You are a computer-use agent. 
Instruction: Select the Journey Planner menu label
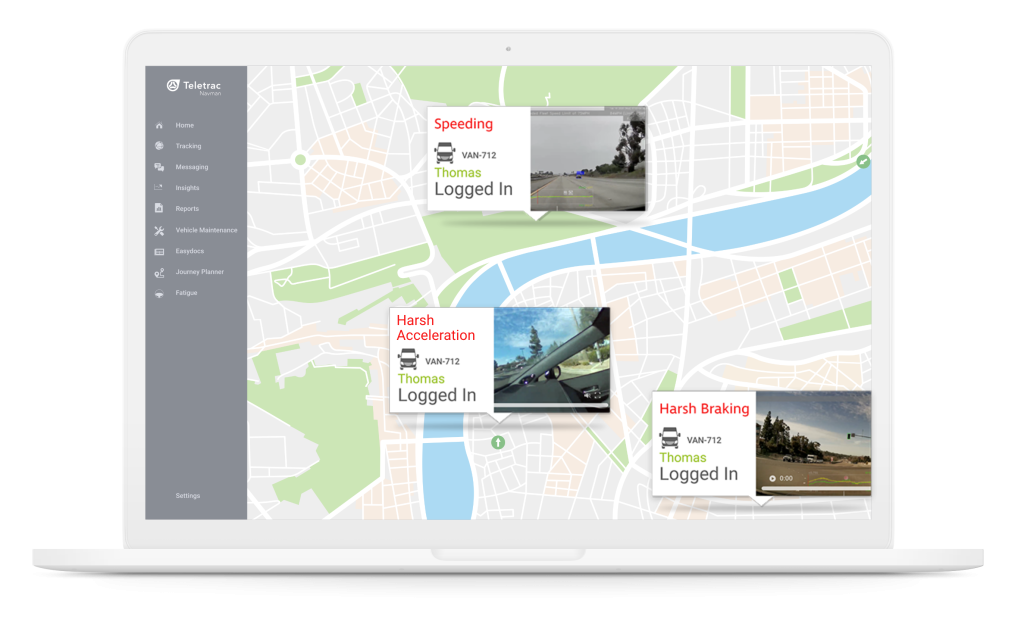[x=199, y=272]
